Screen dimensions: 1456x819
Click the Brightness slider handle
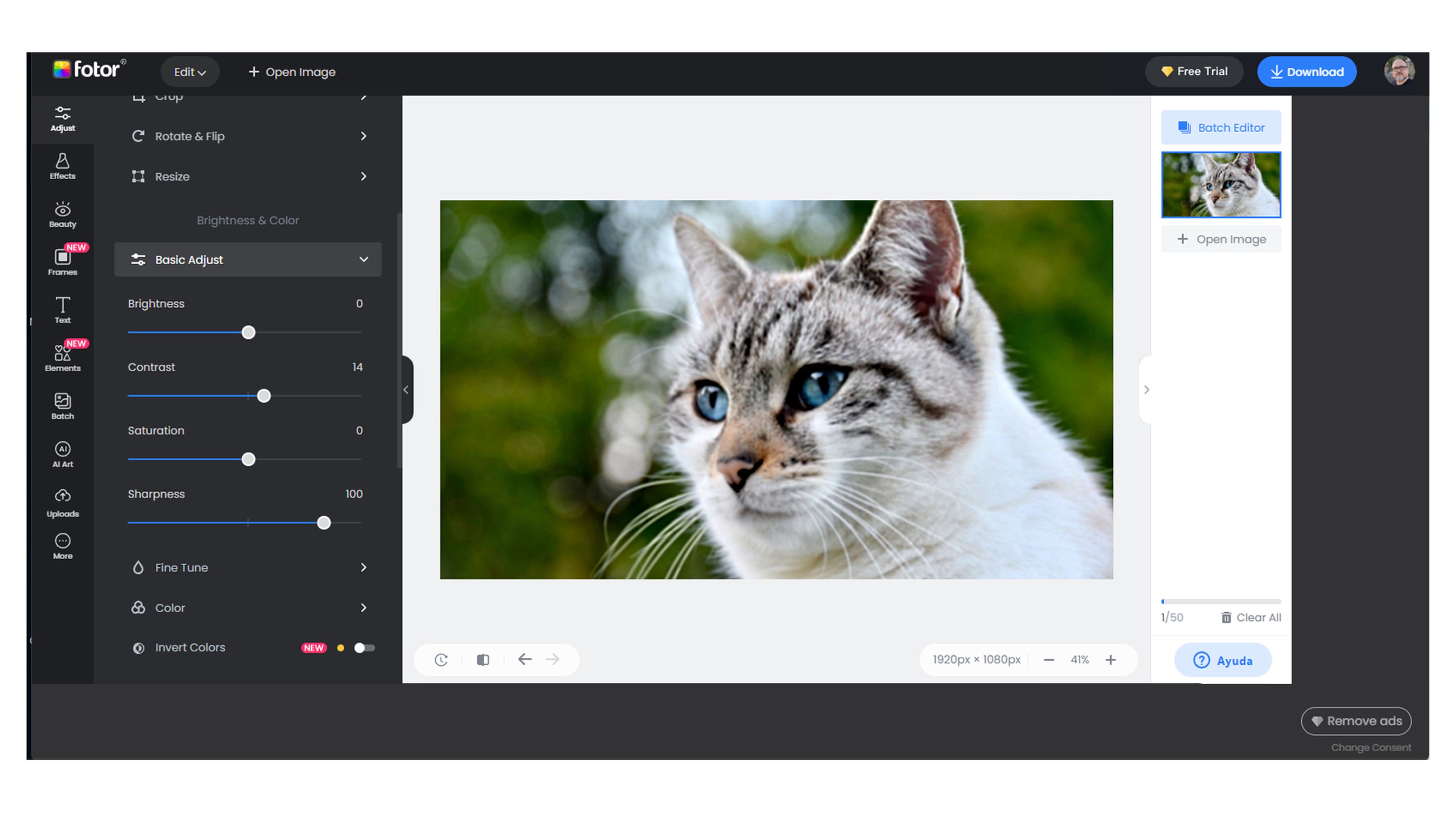(x=248, y=333)
